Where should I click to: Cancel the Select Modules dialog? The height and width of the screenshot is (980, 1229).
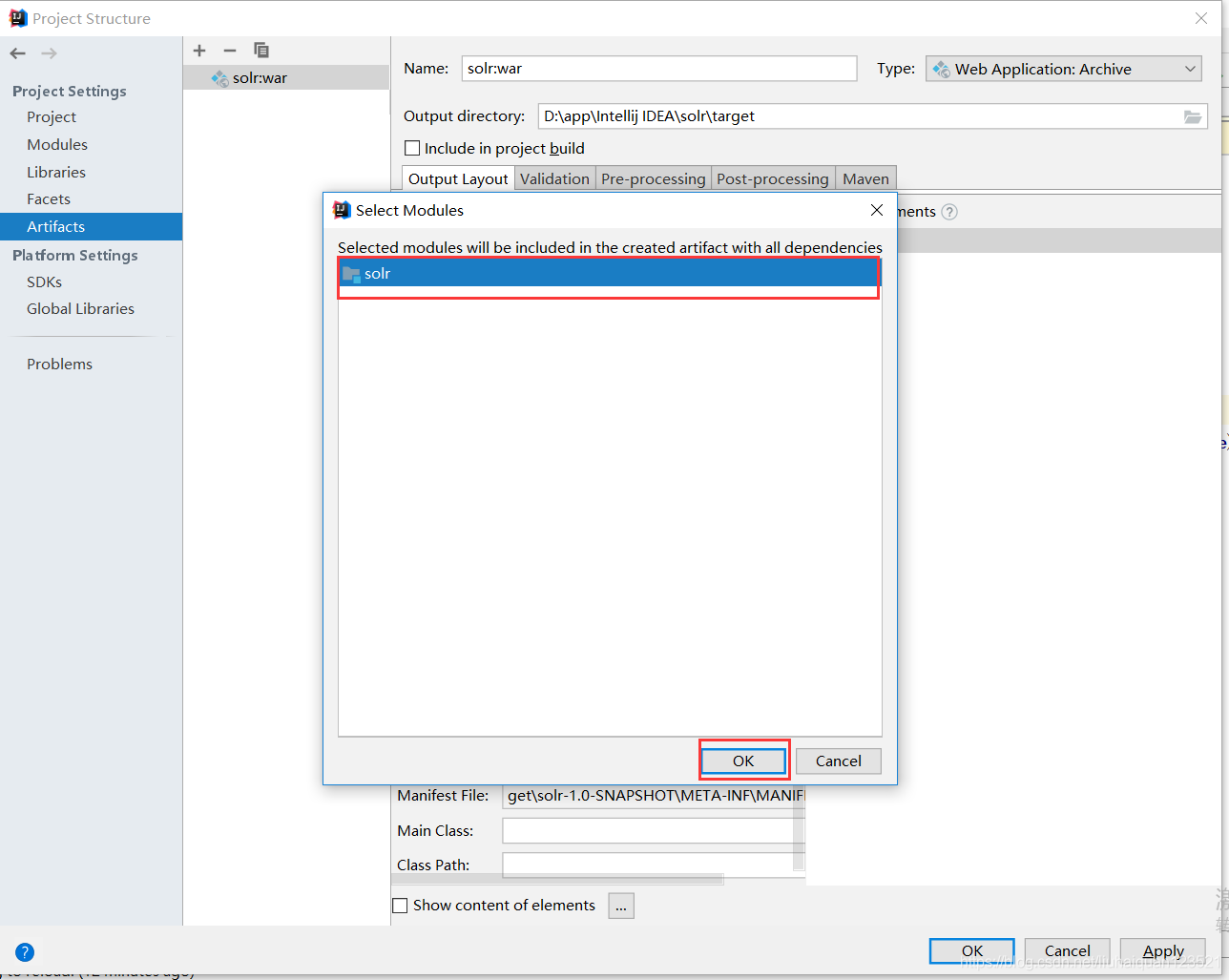pos(838,761)
